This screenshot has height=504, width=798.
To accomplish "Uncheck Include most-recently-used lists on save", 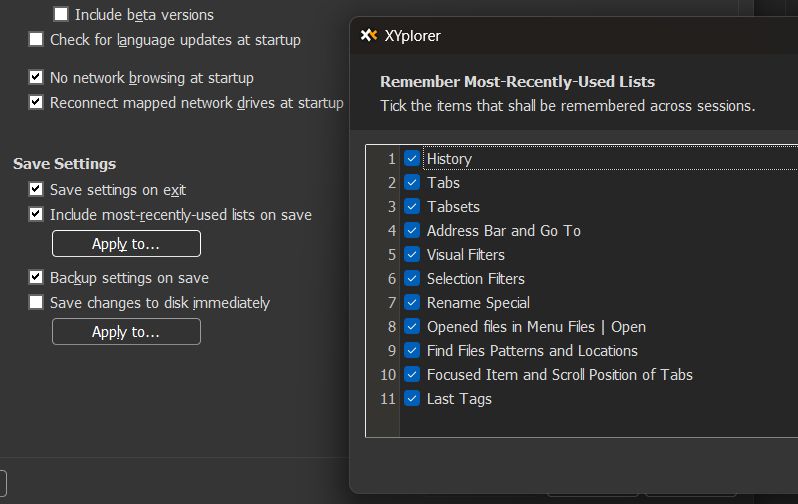I will pos(36,214).
